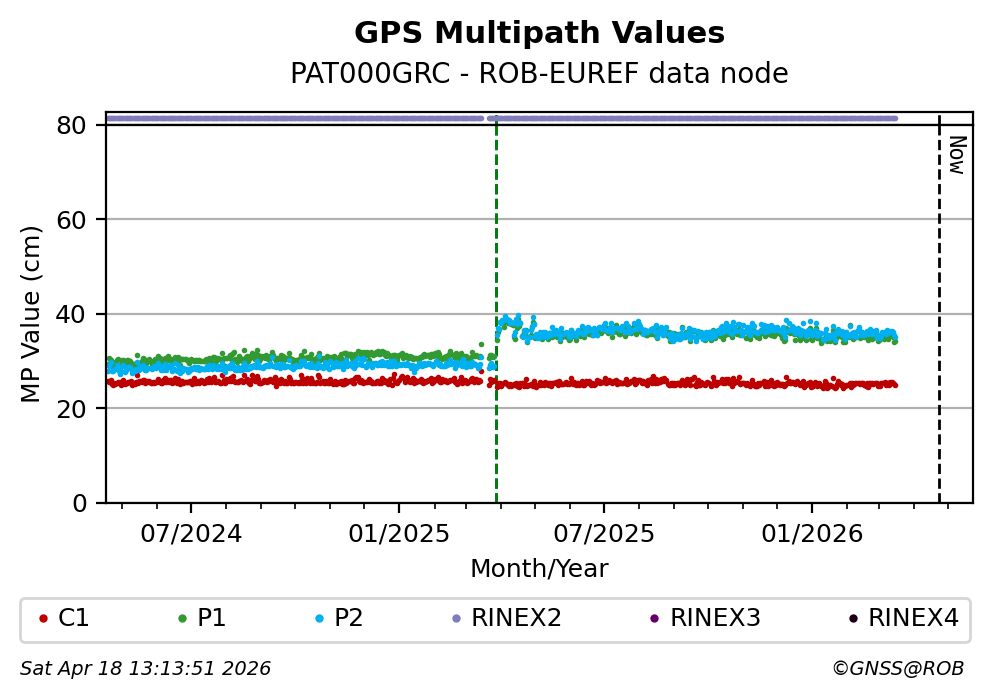Click the PAT000GRC station subtitle
Screen dimensions: 992x699
click(x=539, y=74)
